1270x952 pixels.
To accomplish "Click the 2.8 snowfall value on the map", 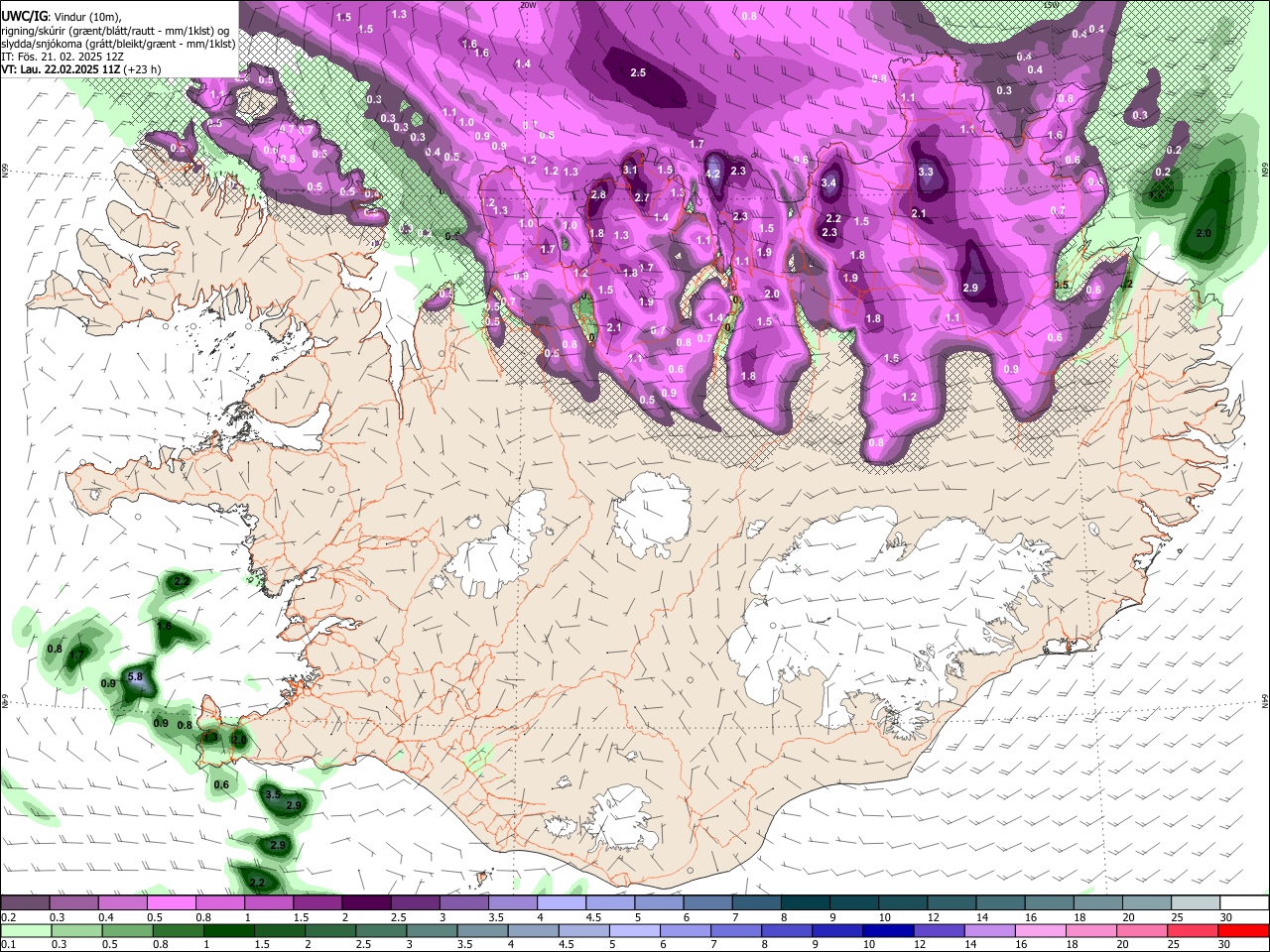I will point(598,194).
